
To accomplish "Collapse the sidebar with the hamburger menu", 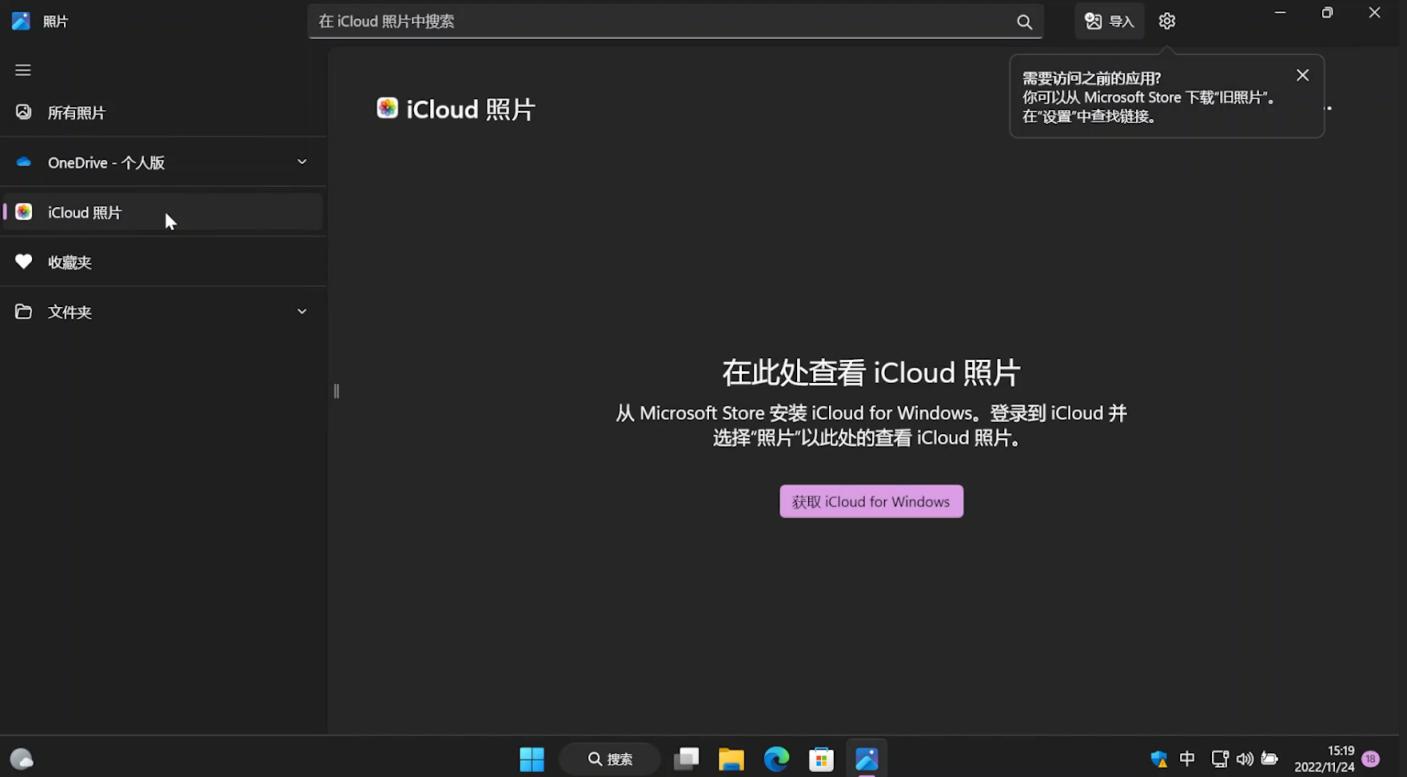I will (22, 70).
